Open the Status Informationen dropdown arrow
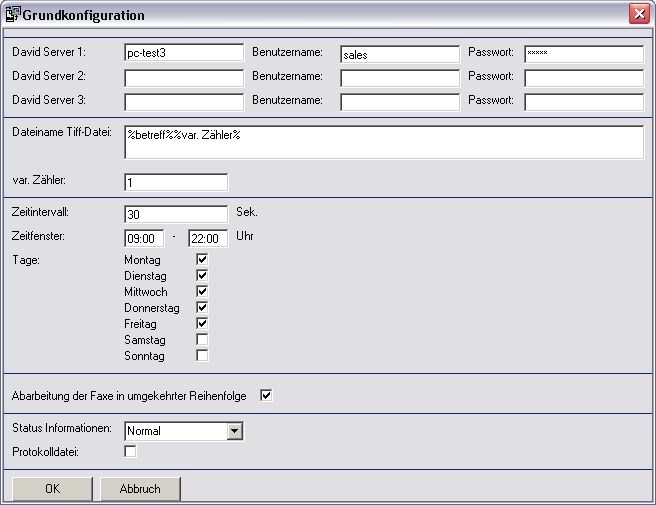 click(235, 431)
